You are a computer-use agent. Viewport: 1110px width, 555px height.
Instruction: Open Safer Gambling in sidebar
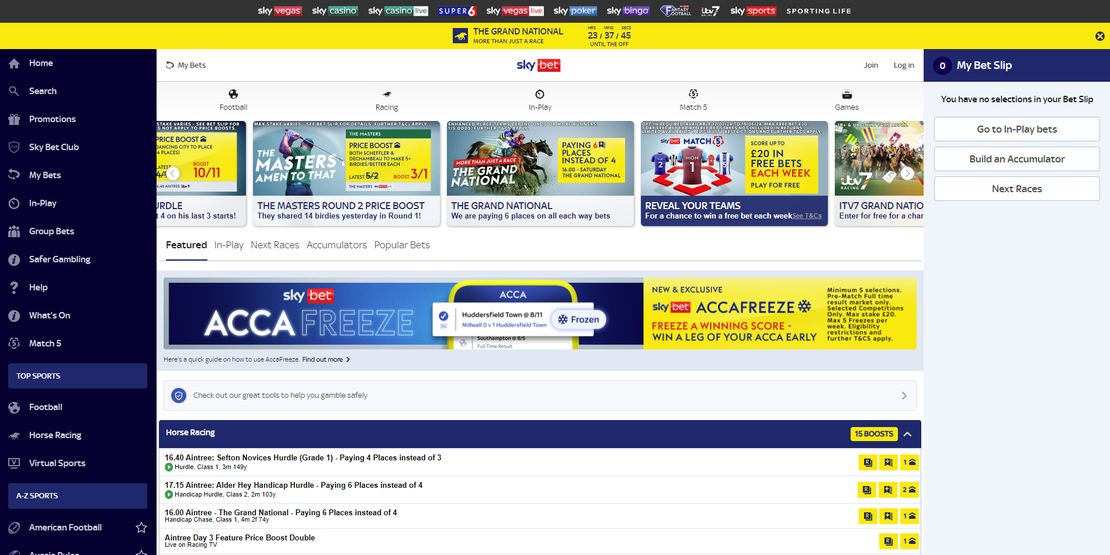coord(59,259)
